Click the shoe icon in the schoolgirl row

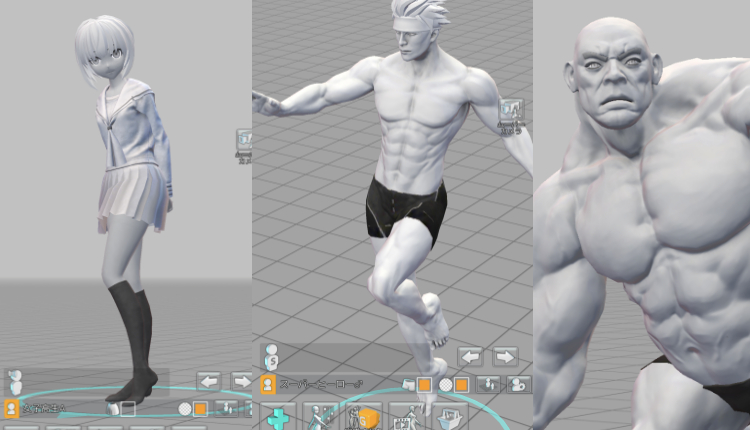coord(112,409)
